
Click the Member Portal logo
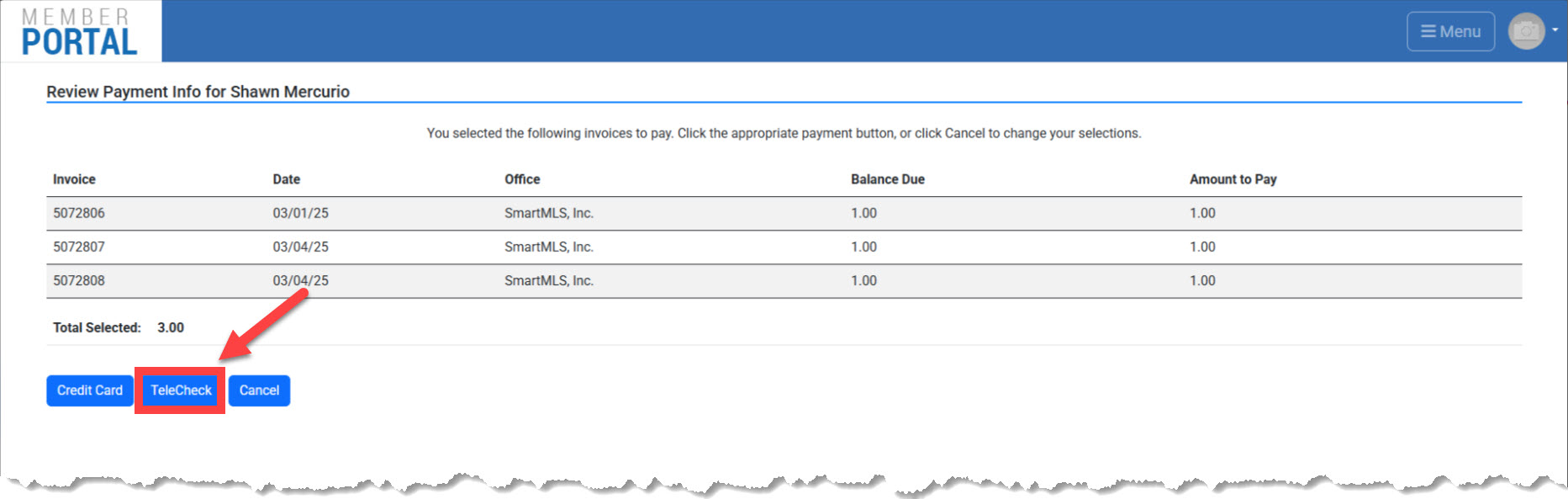coord(79,32)
